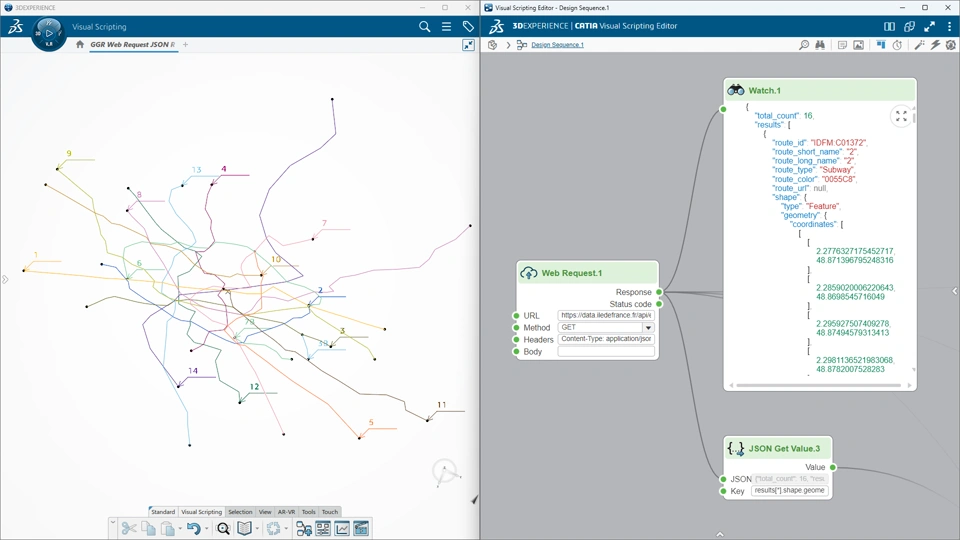
Task: Click Value output port of JSON Get Value.3
Action: tap(833, 467)
